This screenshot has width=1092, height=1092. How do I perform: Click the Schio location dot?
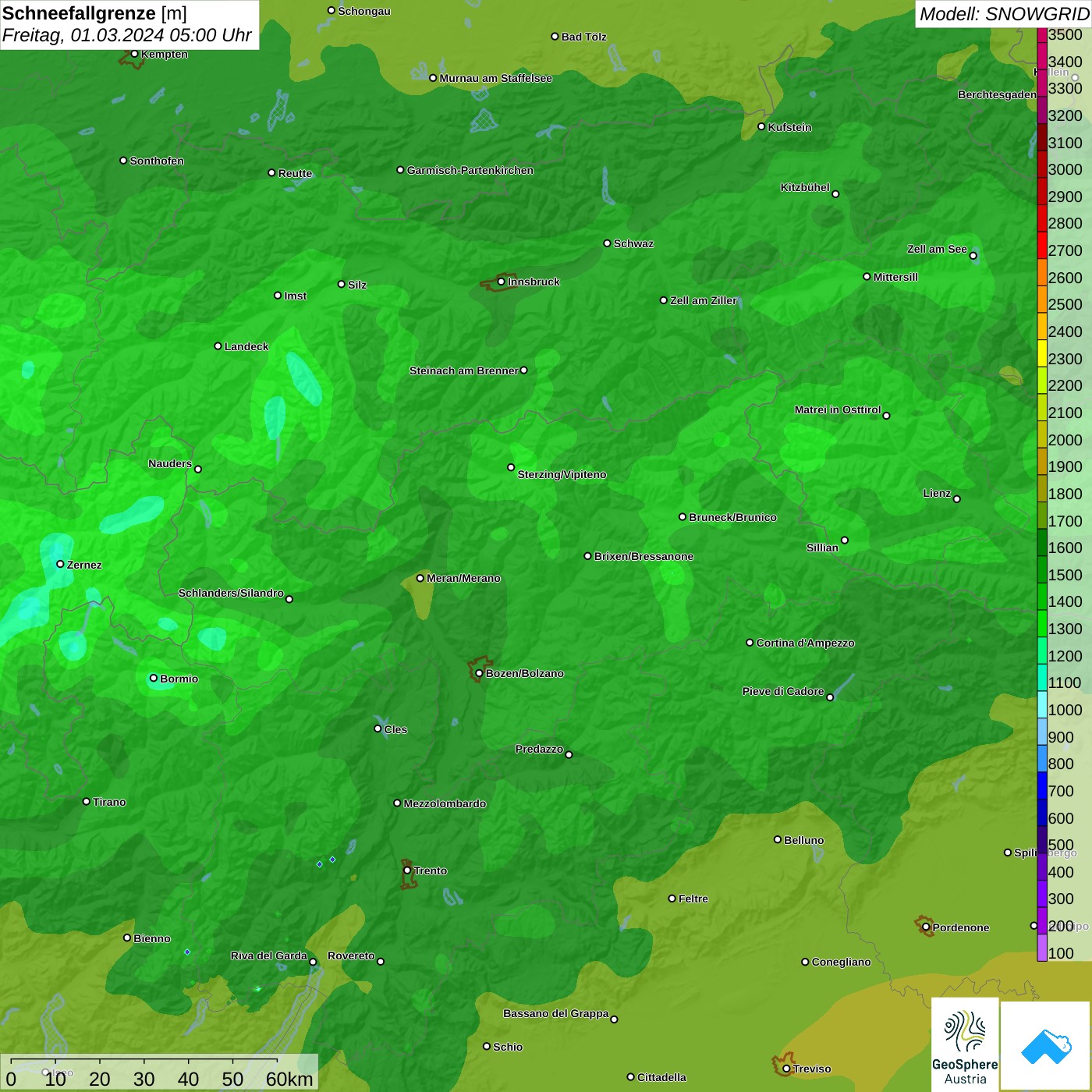487,1046
